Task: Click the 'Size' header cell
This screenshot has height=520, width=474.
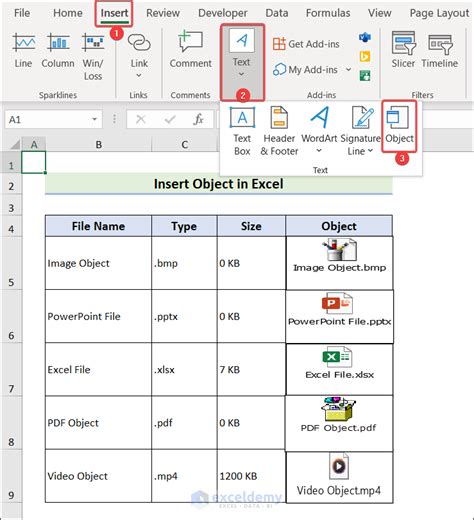Action: click(251, 226)
